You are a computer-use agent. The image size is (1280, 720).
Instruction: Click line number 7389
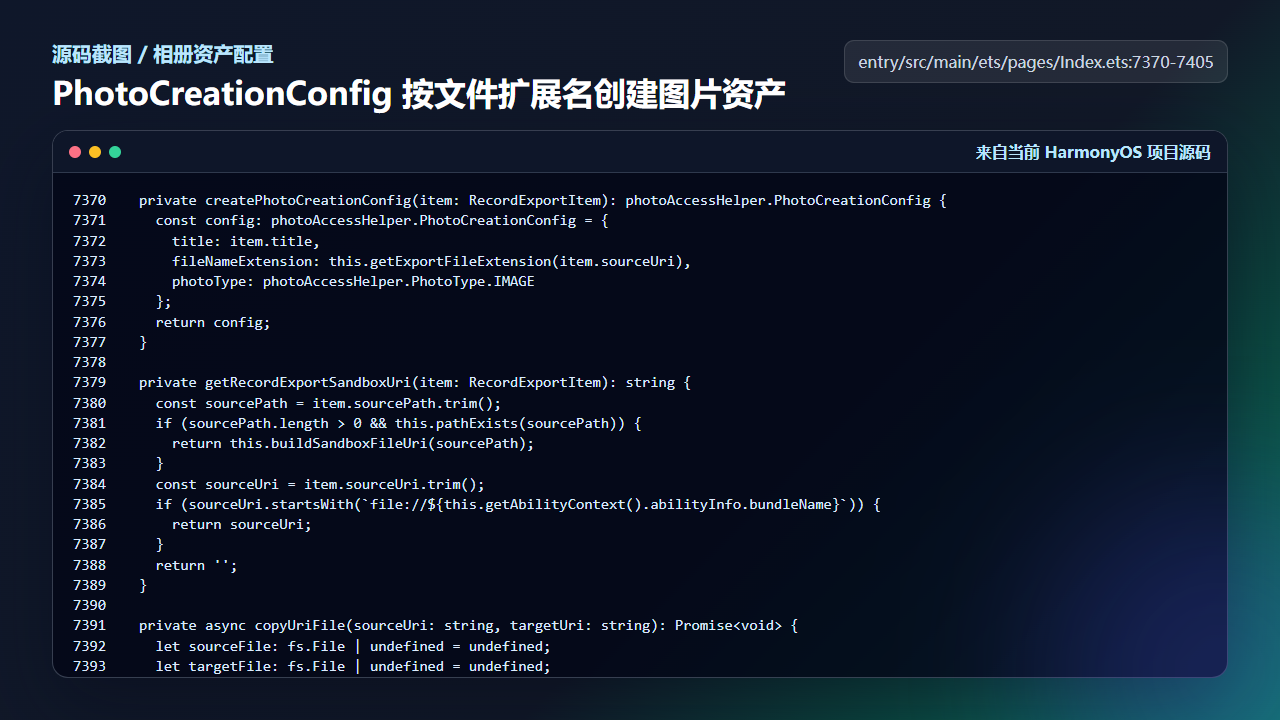pos(89,585)
